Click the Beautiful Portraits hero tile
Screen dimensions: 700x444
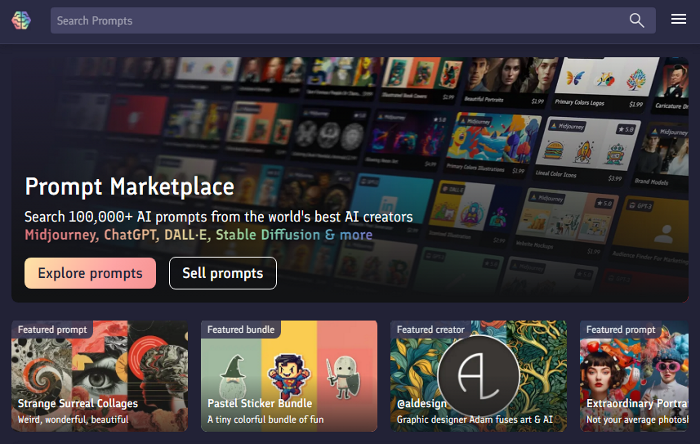pos(507,82)
